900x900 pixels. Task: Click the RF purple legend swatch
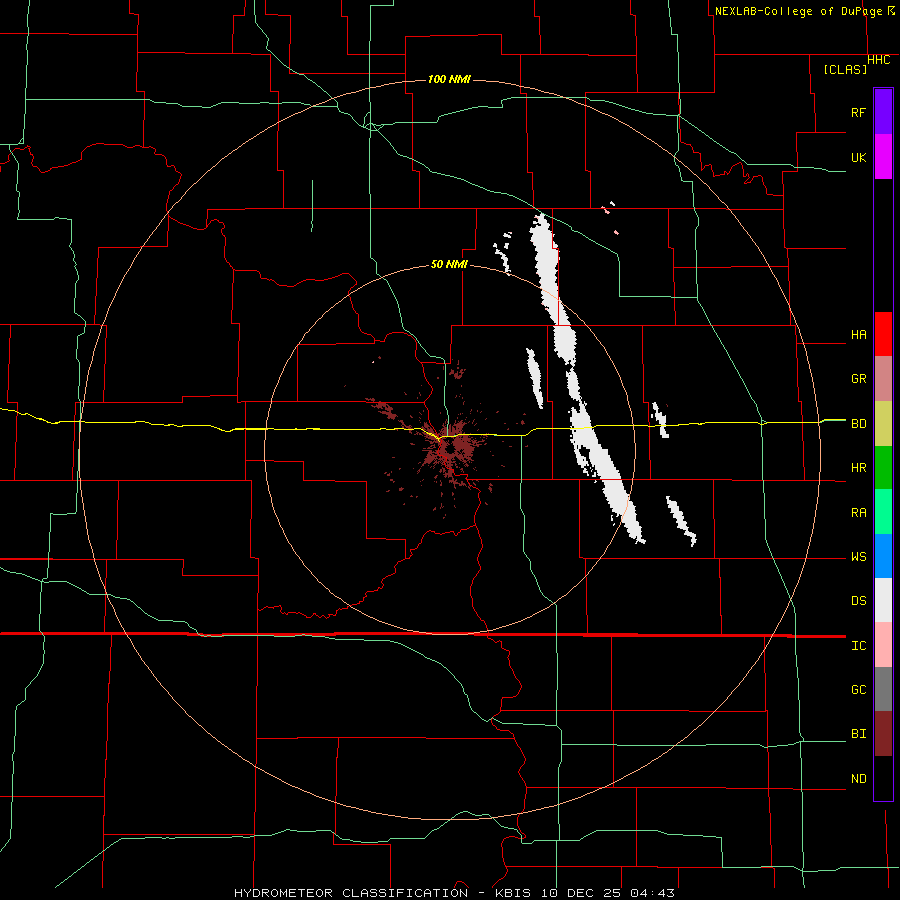(x=883, y=112)
